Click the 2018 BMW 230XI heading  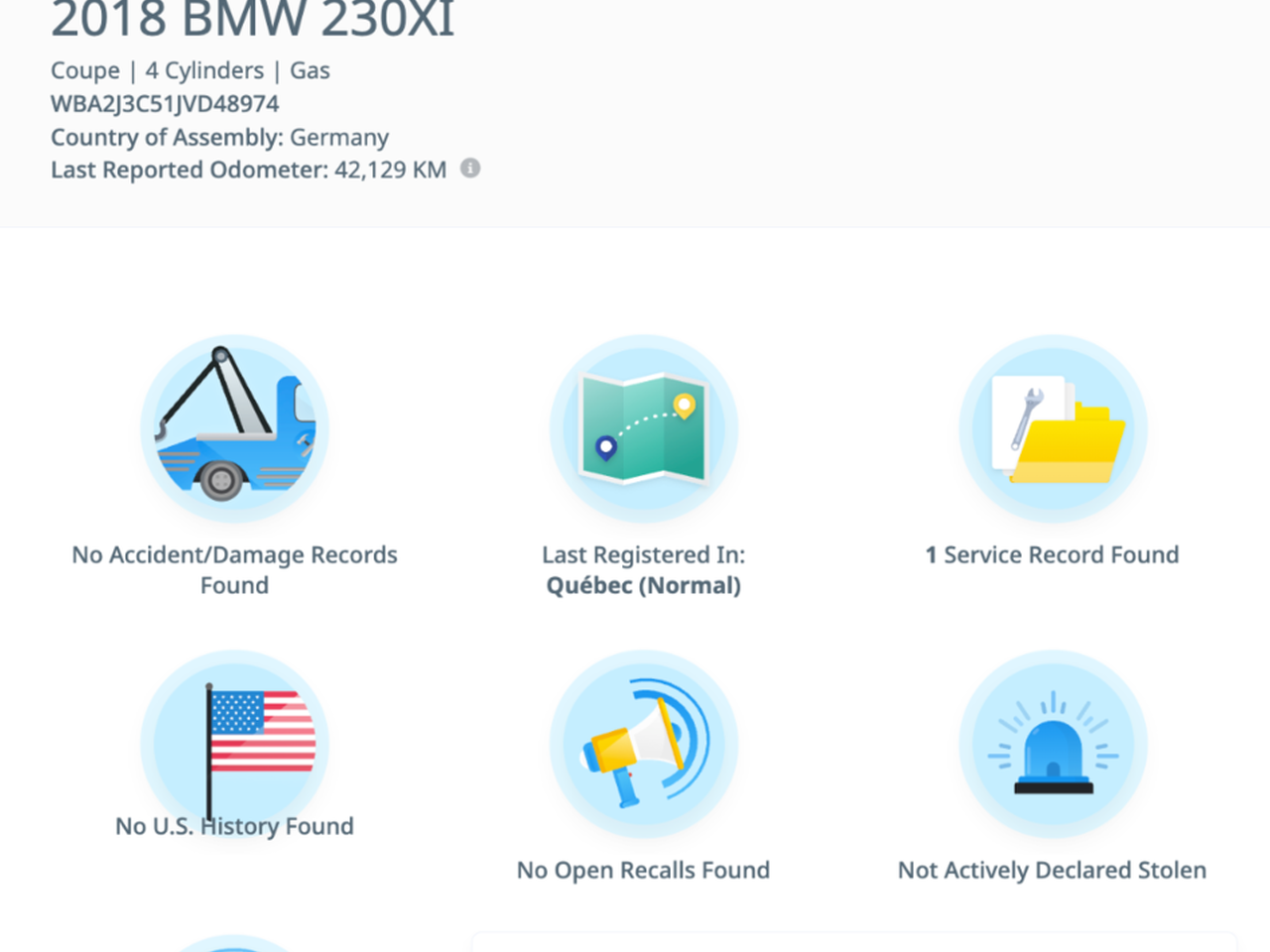[x=253, y=20]
